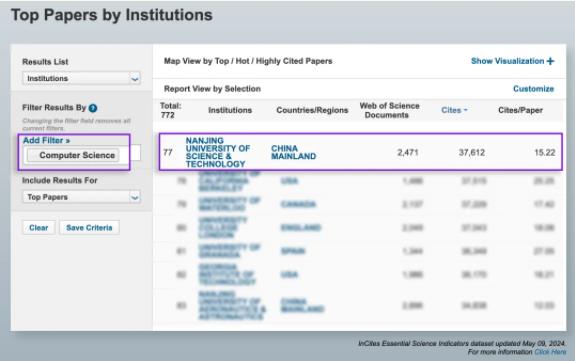Click Show Visualization link
The height and width of the screenshot is (361, 575).
click(507, 61)
